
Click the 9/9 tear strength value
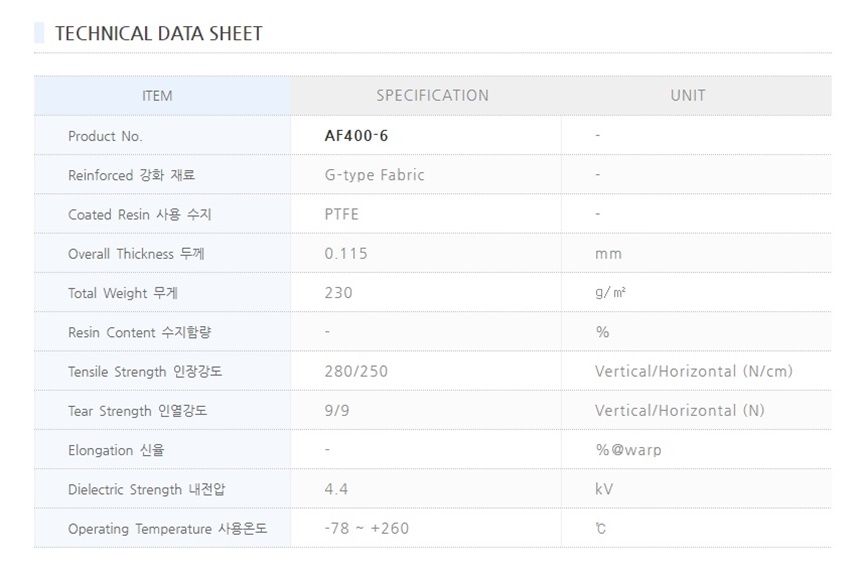pyautogui.click(x=335, y=411)
